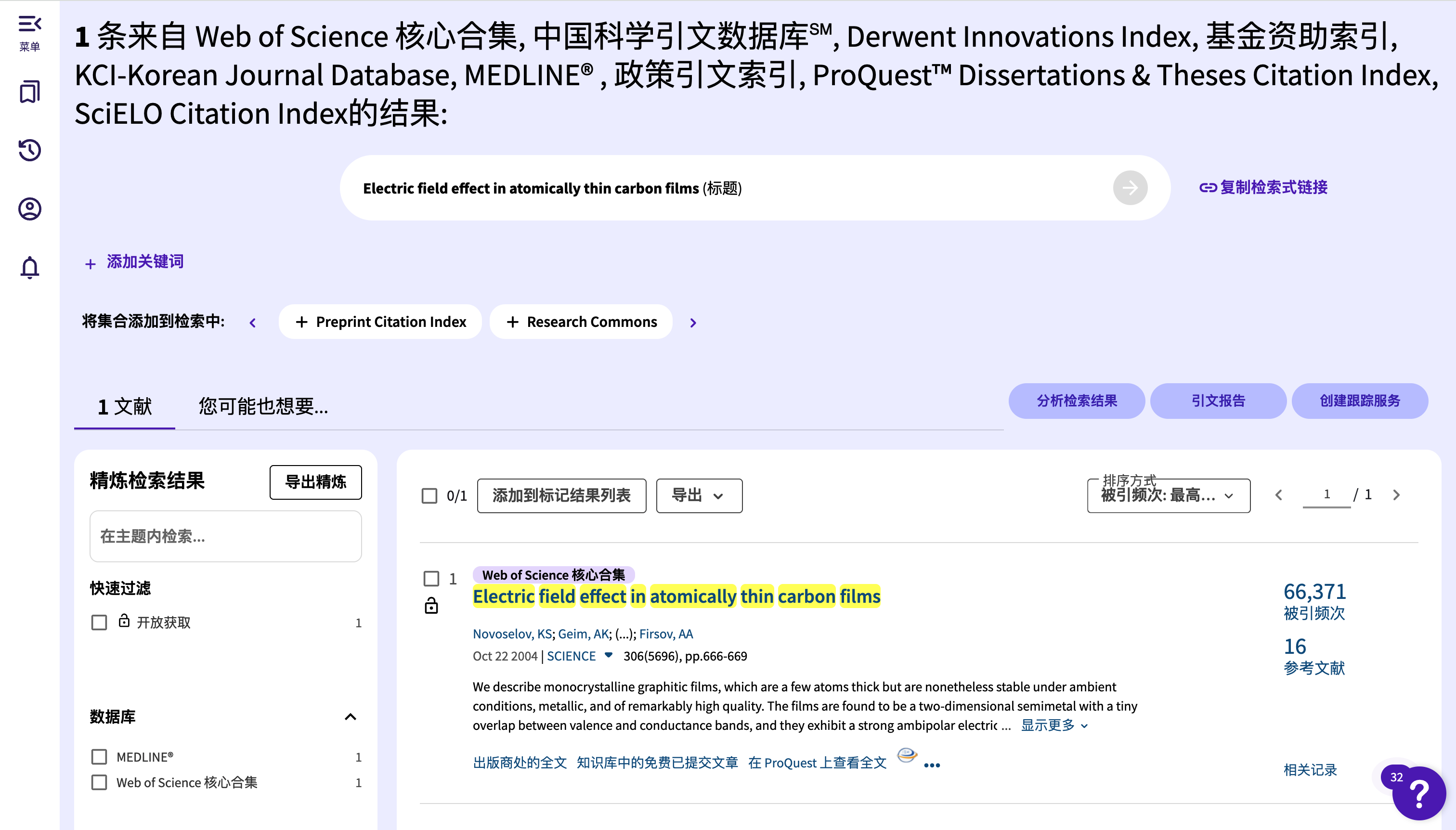Viewport: 1456px width, 830px height.
Task: Open notifications bell icon
Action: click(x=30, y=267)
